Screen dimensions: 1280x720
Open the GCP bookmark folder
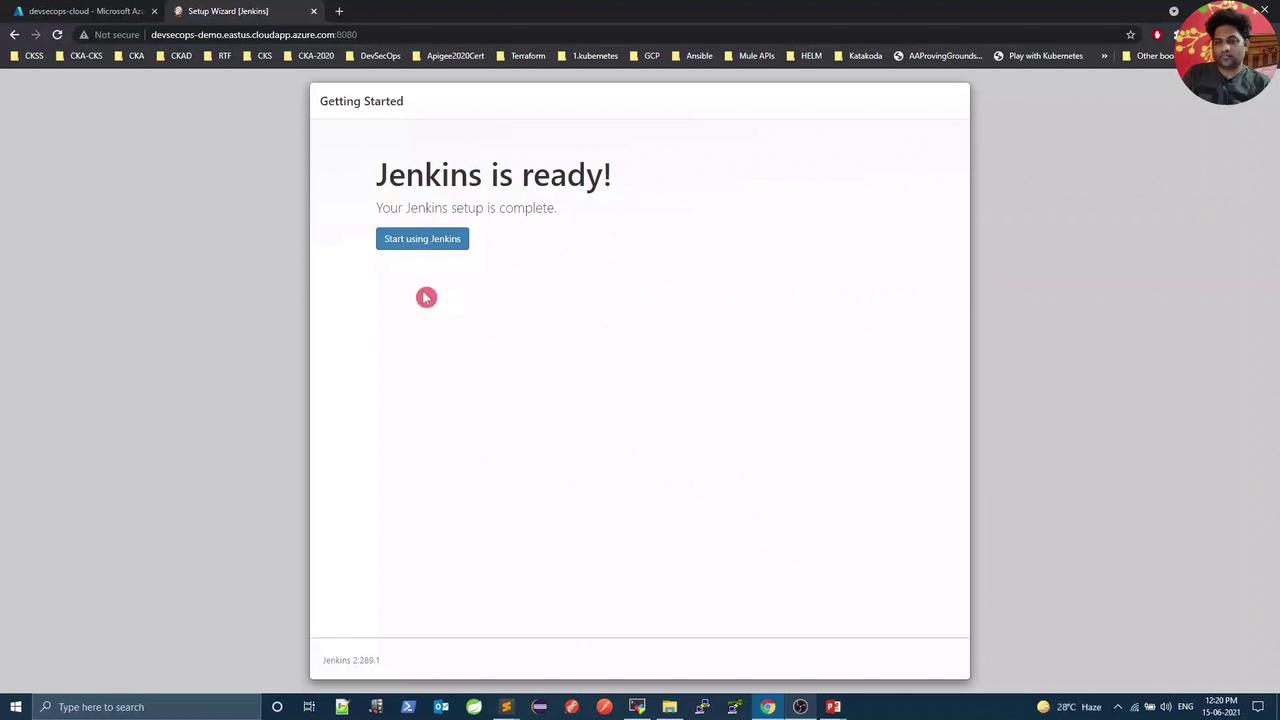tap(644, 56)
